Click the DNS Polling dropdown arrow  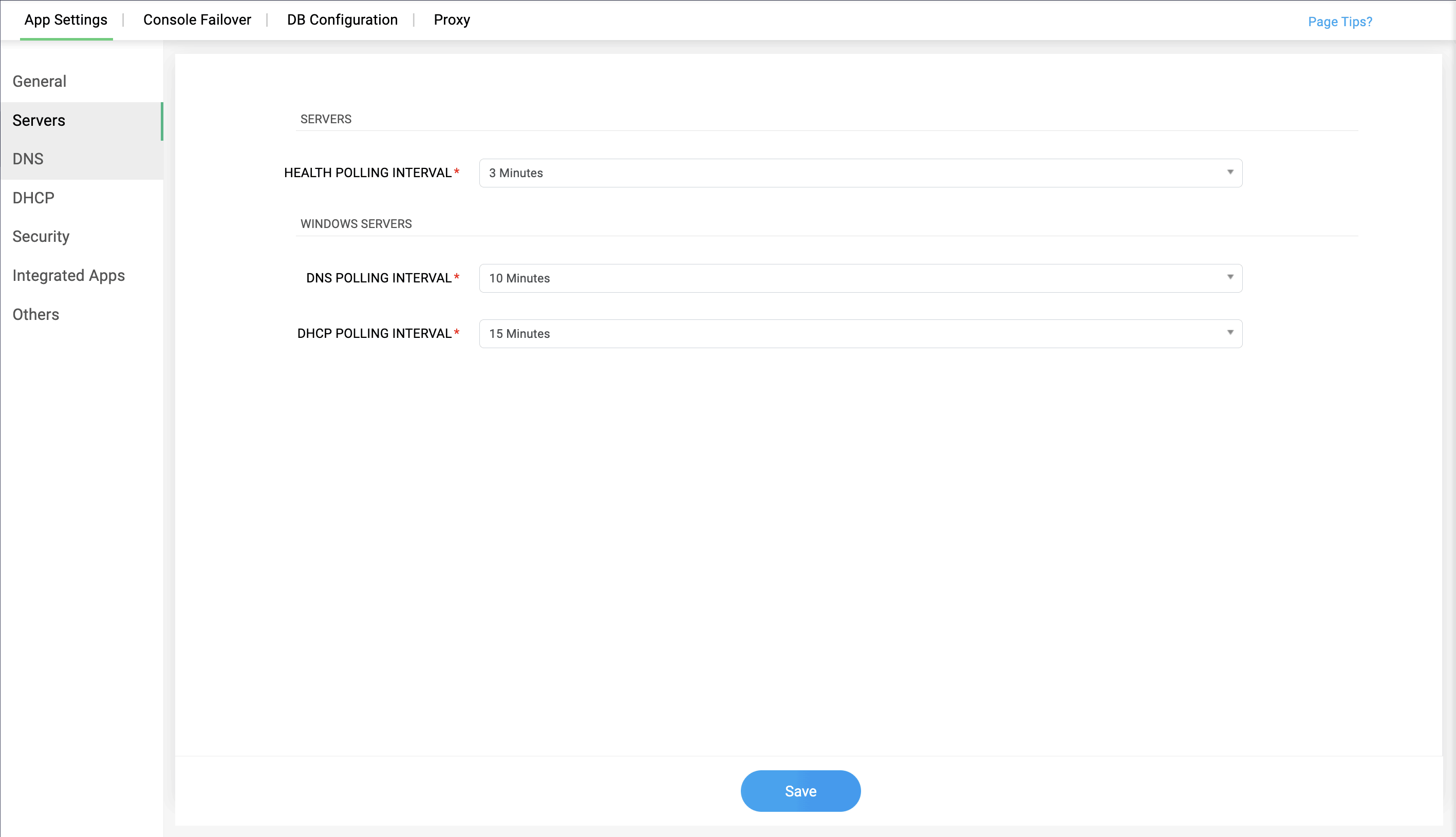point(1230,278)
